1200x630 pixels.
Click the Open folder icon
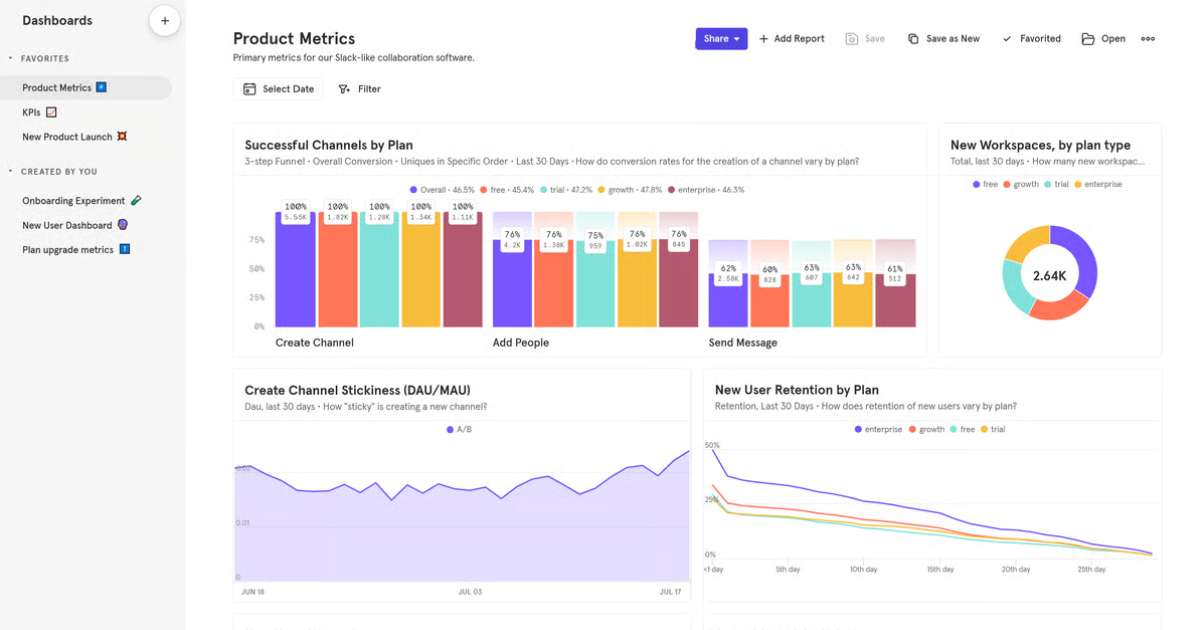pos(1087,39)
